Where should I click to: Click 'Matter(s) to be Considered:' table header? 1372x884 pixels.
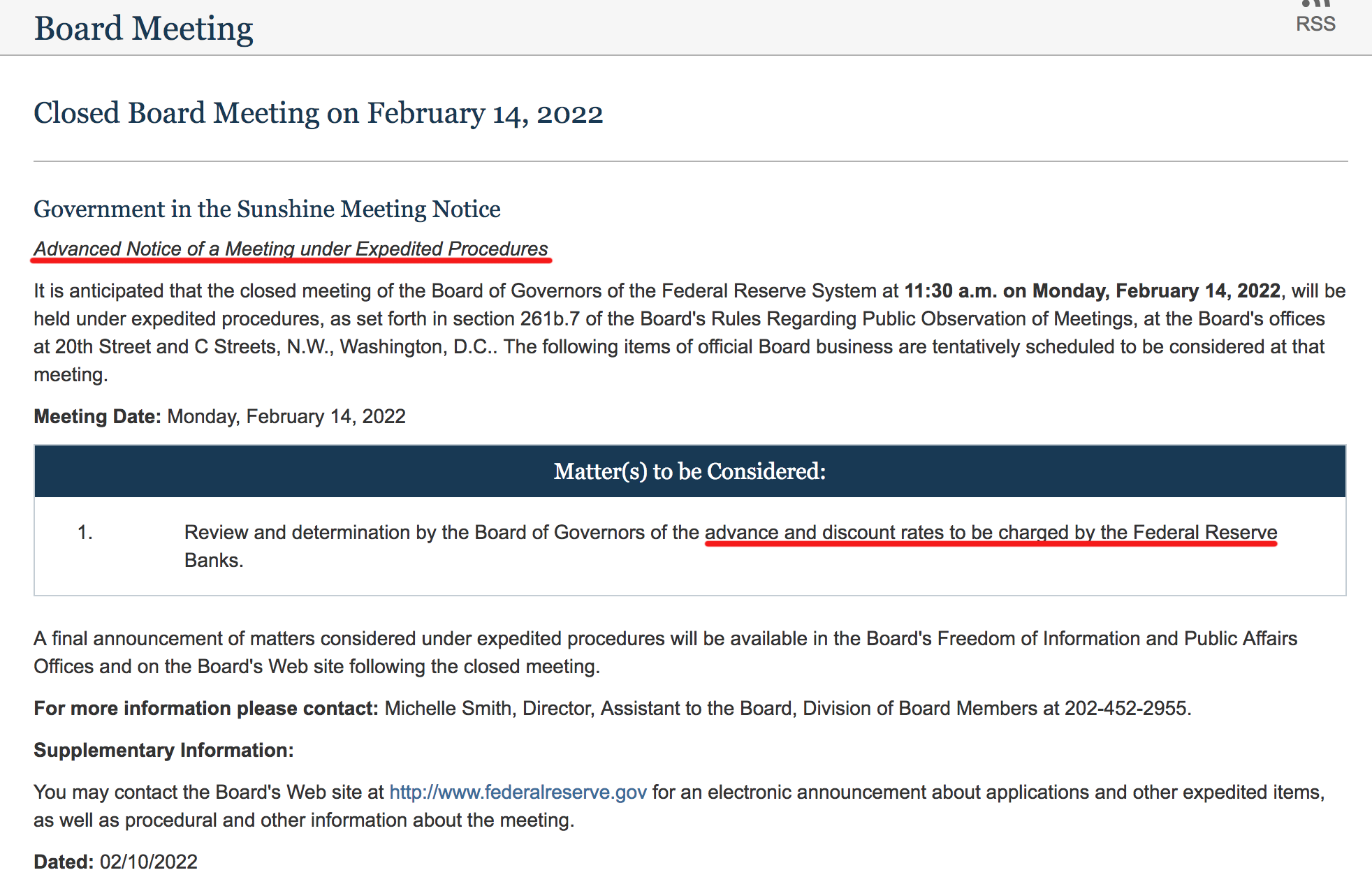(690, 471)
